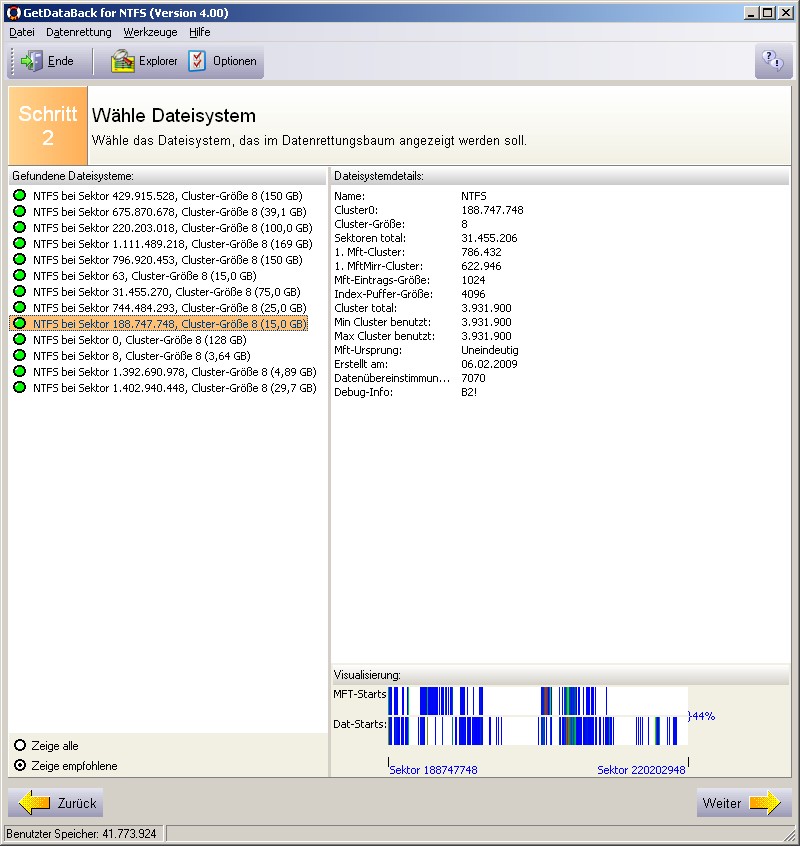
Task: Continue with the Weiter button
Action: (x=744, y=803)
